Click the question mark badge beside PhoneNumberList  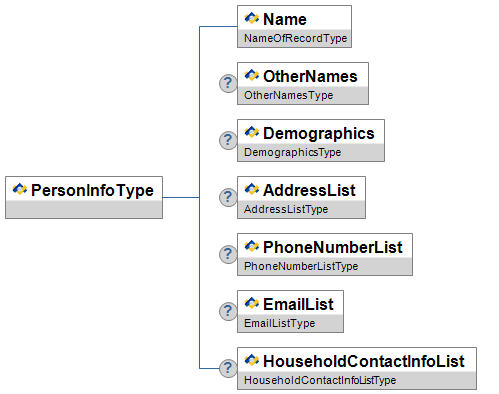pos(228,254)
